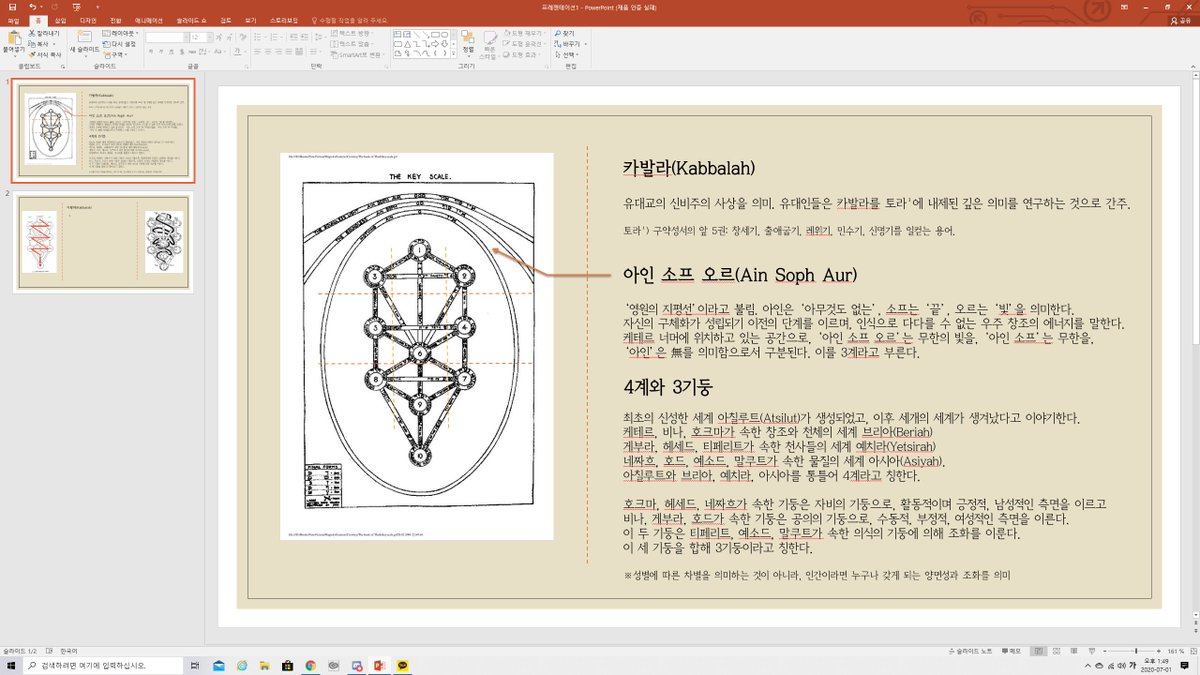Switch to the Review (검토) tab
Screen dimensions: 1200x675
coord(225,19)
